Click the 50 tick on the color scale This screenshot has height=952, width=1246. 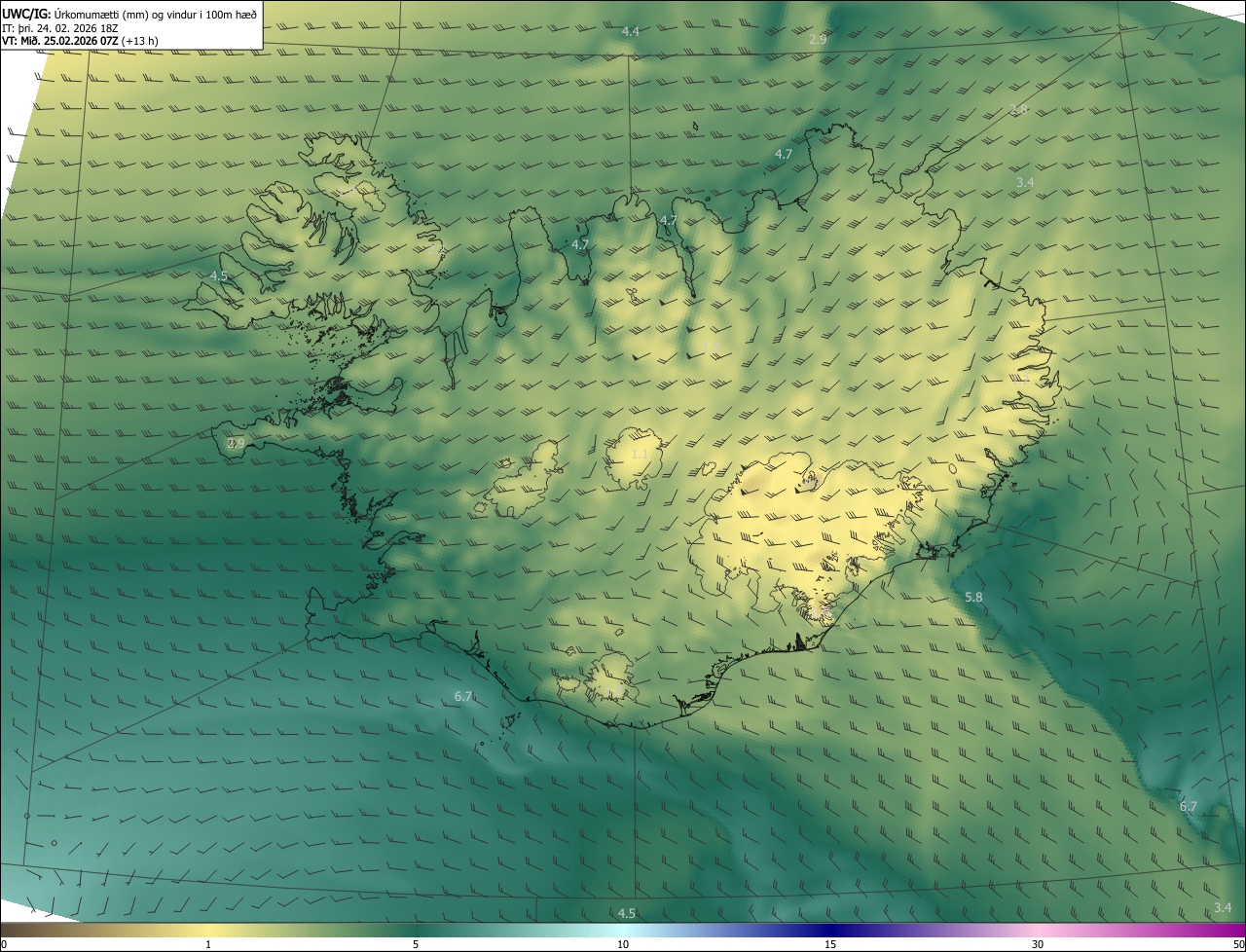tap(1237, 944)
